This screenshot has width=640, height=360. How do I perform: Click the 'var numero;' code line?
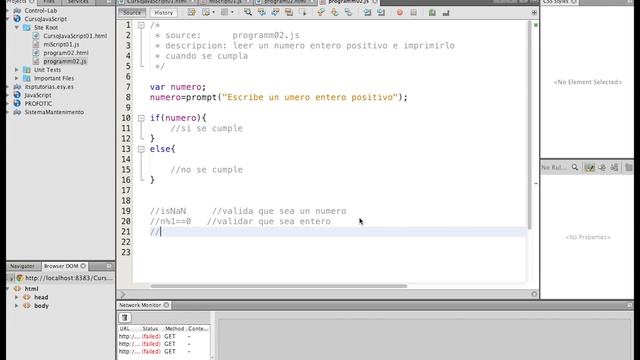click(178, 87)
